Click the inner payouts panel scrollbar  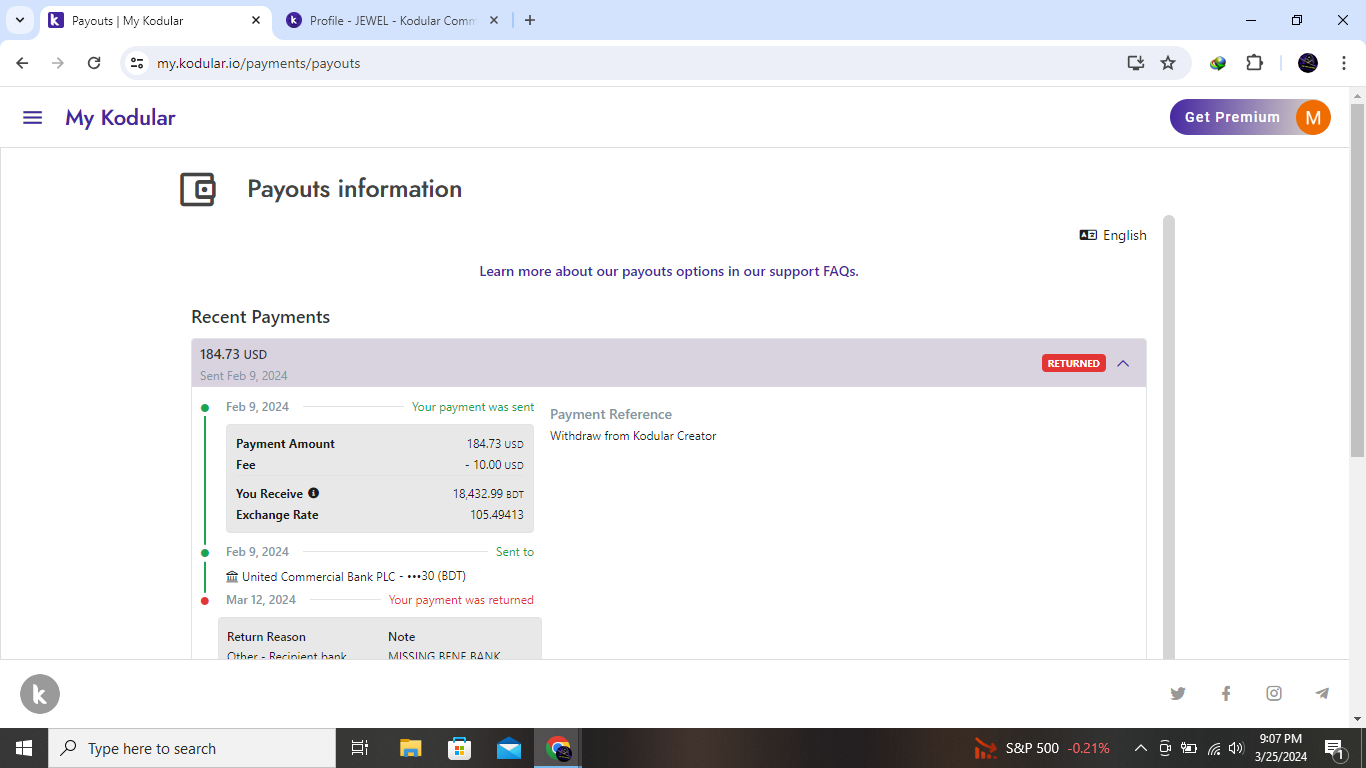pyautogui.click(x=1169, y=436)
